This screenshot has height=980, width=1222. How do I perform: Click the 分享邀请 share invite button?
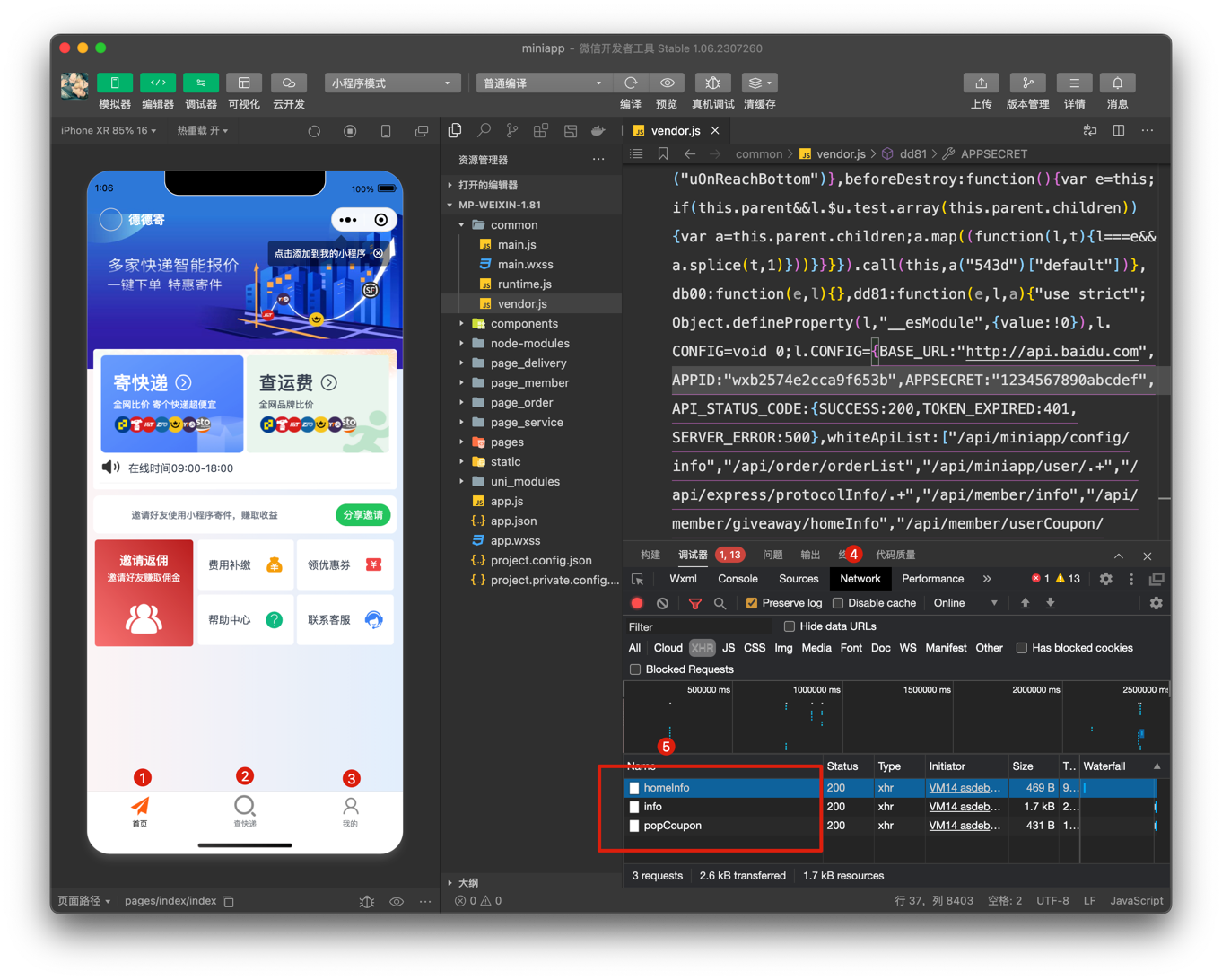click(x=363, y=515)
